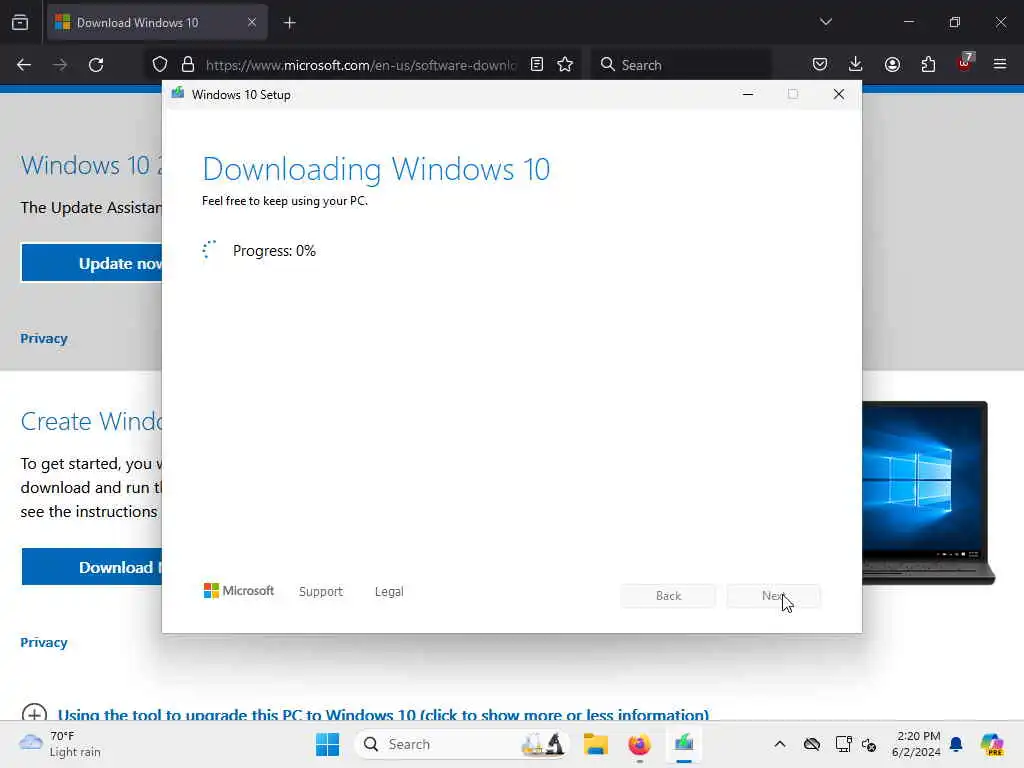Toggle reader view icon in address bar
The height and width of the screenshot is (768, 1024).
click(x=537, y=64)
